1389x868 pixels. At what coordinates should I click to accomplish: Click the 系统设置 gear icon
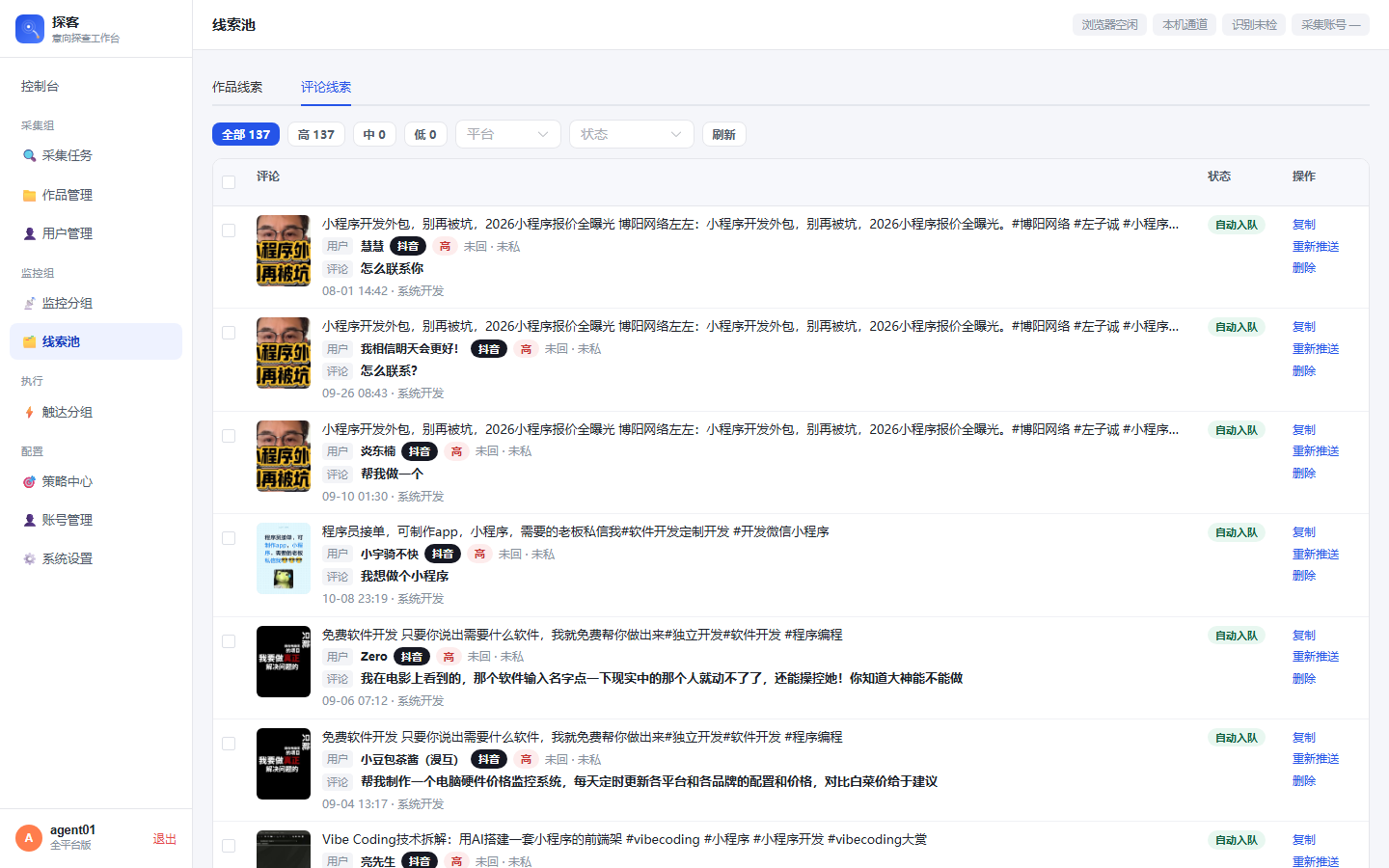click(29, 558)
